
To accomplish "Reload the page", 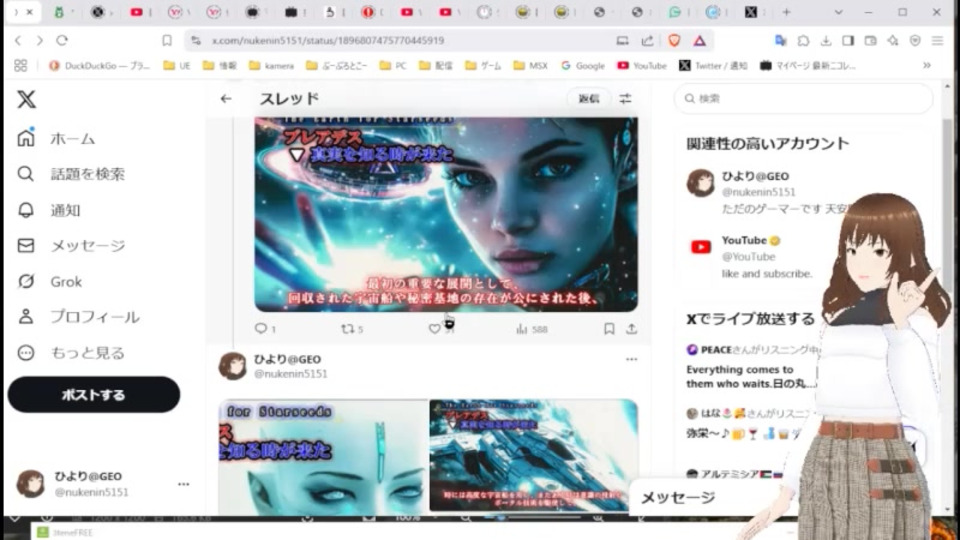I will (x=62, y=40).
